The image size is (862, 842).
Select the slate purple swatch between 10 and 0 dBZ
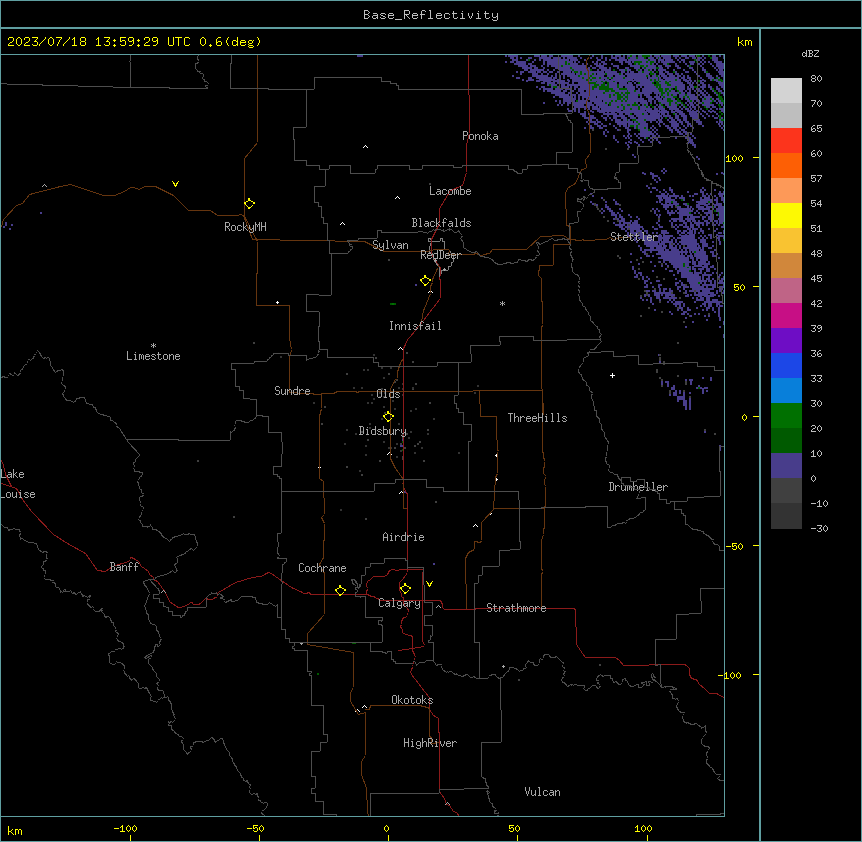(x=786, y=466)
